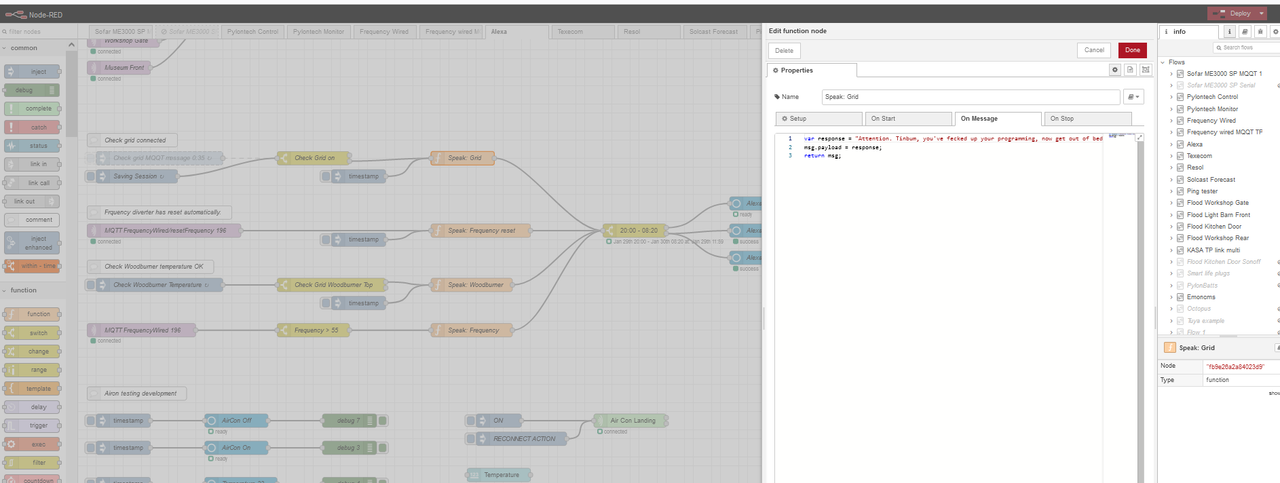1280x483 pixels.
Task: Expand Sofar ME3000 SP MQQT 1 flow
Action: pos(1172,74)
